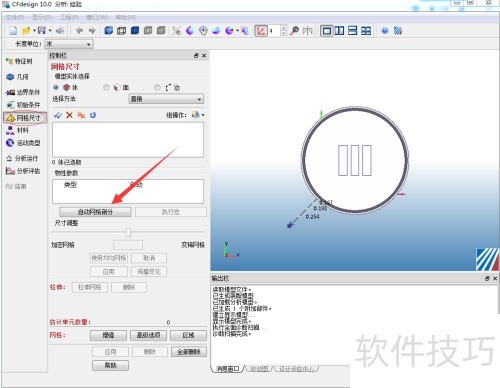Click the New file toolbar icon
This screenshot has width=500, height=388.
pyautogui.click(x=13, y=31)
